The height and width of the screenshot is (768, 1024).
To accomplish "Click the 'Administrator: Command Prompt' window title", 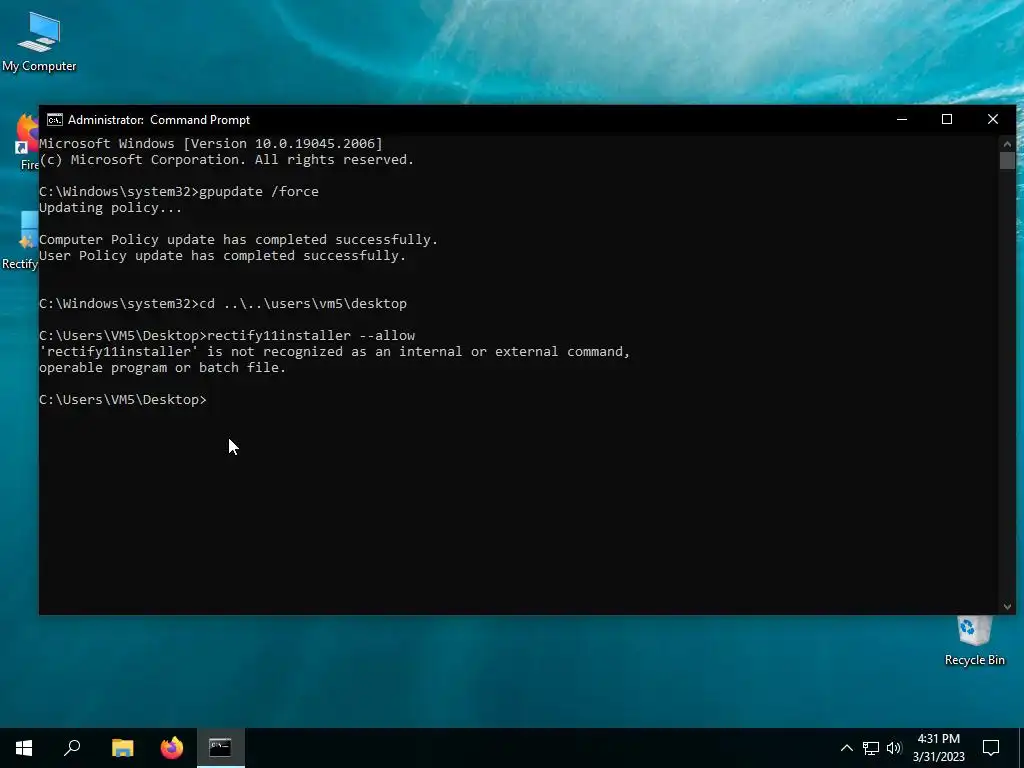I will point(159,120).
